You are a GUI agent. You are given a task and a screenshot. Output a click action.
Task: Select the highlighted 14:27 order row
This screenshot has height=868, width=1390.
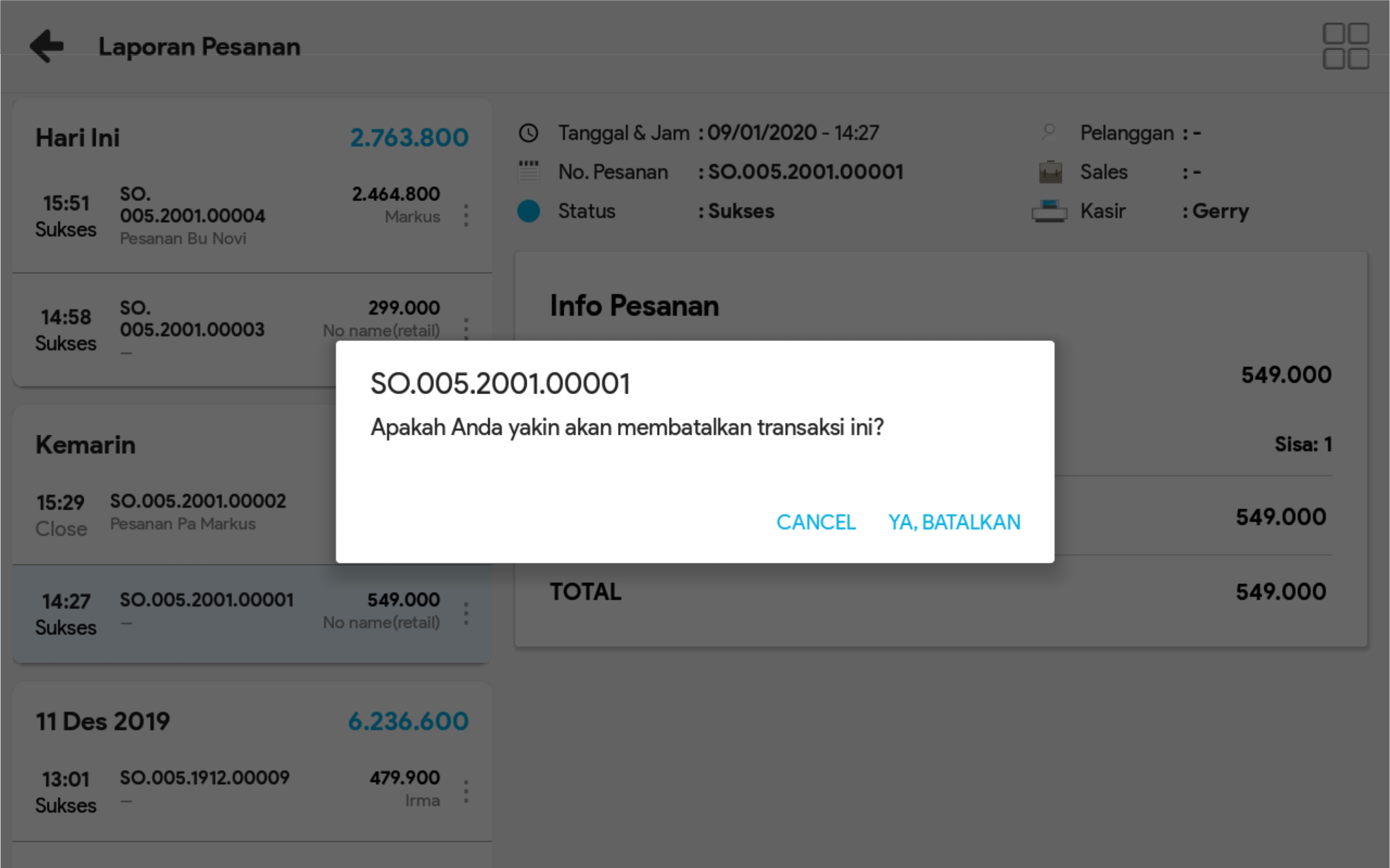click(x=230, y=613)
